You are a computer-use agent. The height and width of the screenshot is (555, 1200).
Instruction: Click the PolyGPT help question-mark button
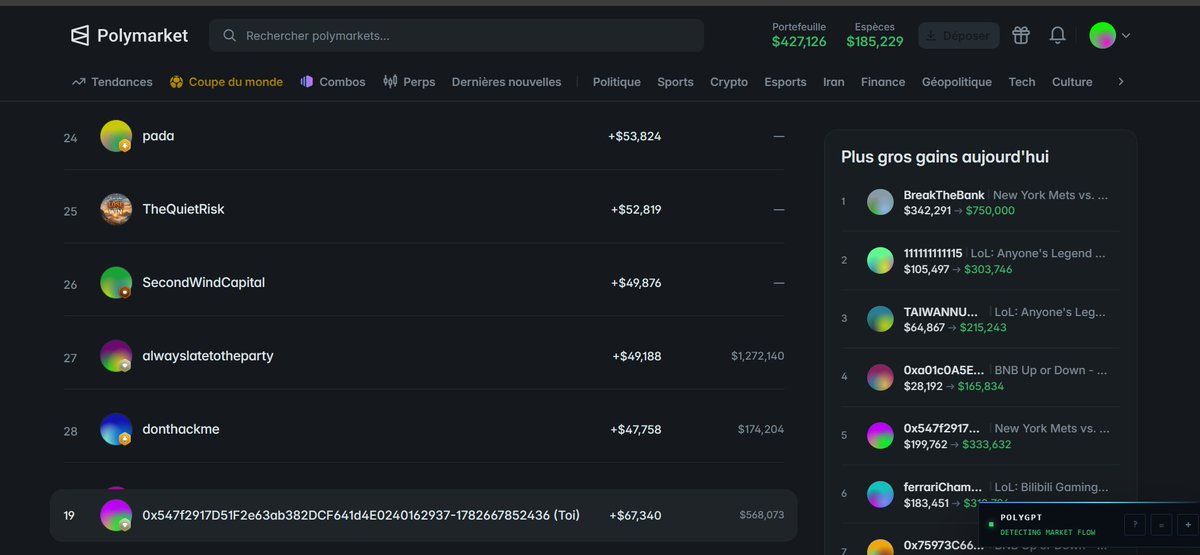(x=1135, y=524)
